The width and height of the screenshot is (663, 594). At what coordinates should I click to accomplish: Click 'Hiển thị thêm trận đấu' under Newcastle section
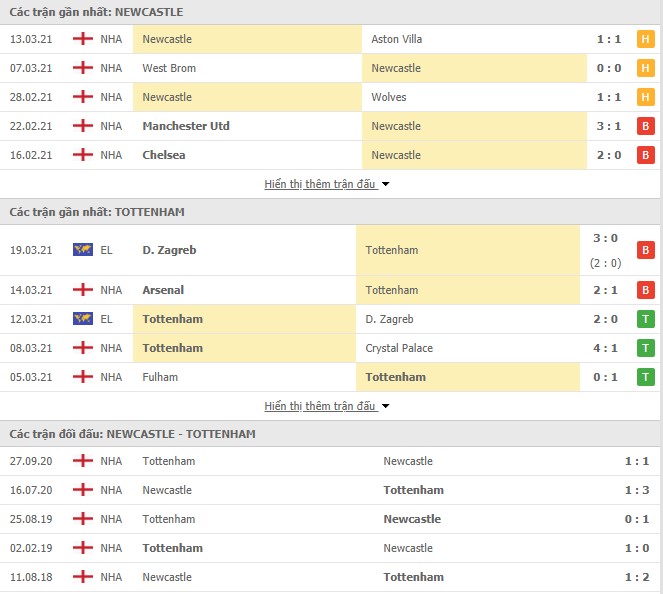tap(320, 184)
